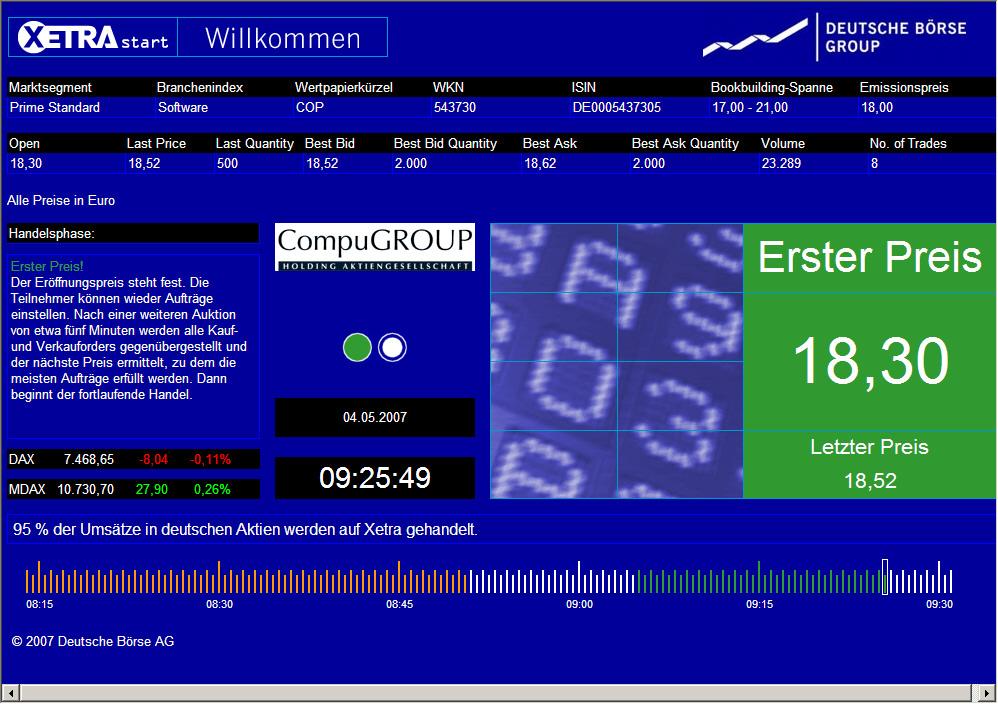998x704 pixels.
Task: Open the CompuGROUP Holding logo
Action: (373, 245)
